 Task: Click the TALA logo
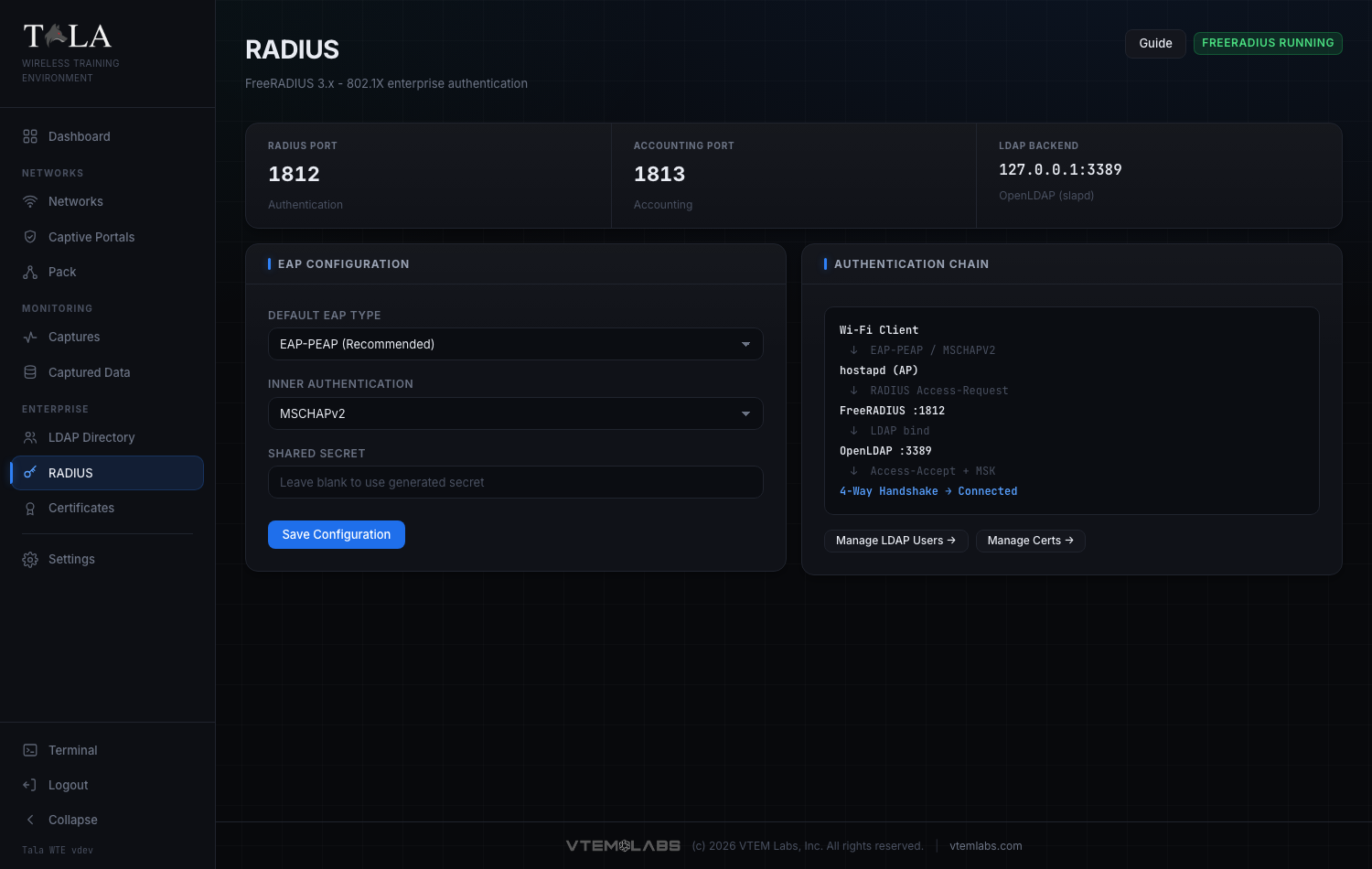point(68,37)
